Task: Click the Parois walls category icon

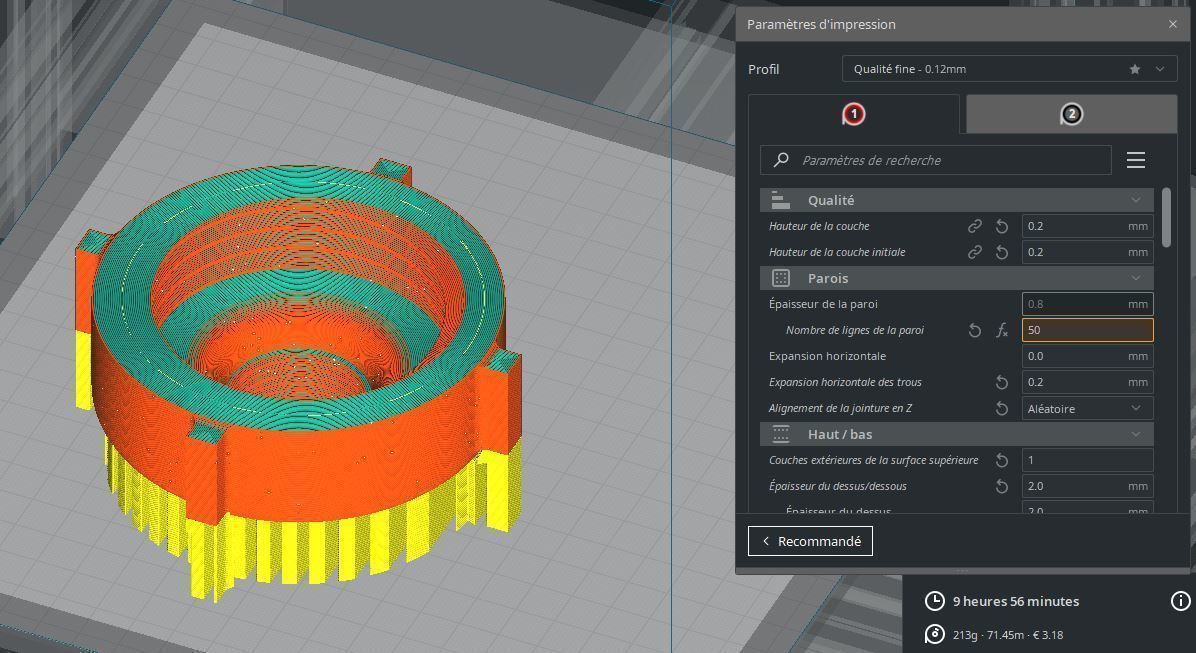Action: (x=780, y=278)
